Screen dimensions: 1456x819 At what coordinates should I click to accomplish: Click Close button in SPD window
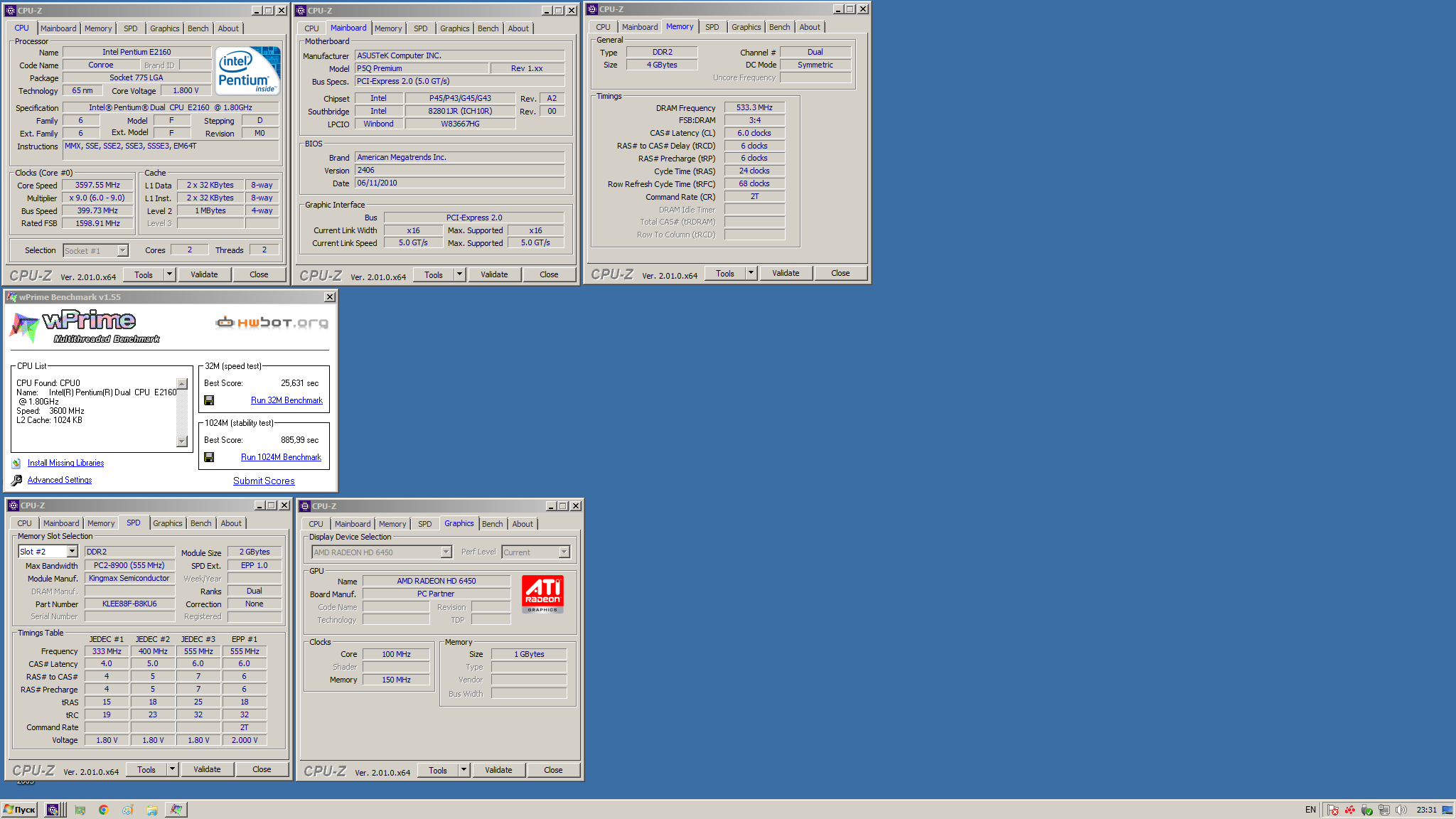pyautogui.click(x=262, y=769)
